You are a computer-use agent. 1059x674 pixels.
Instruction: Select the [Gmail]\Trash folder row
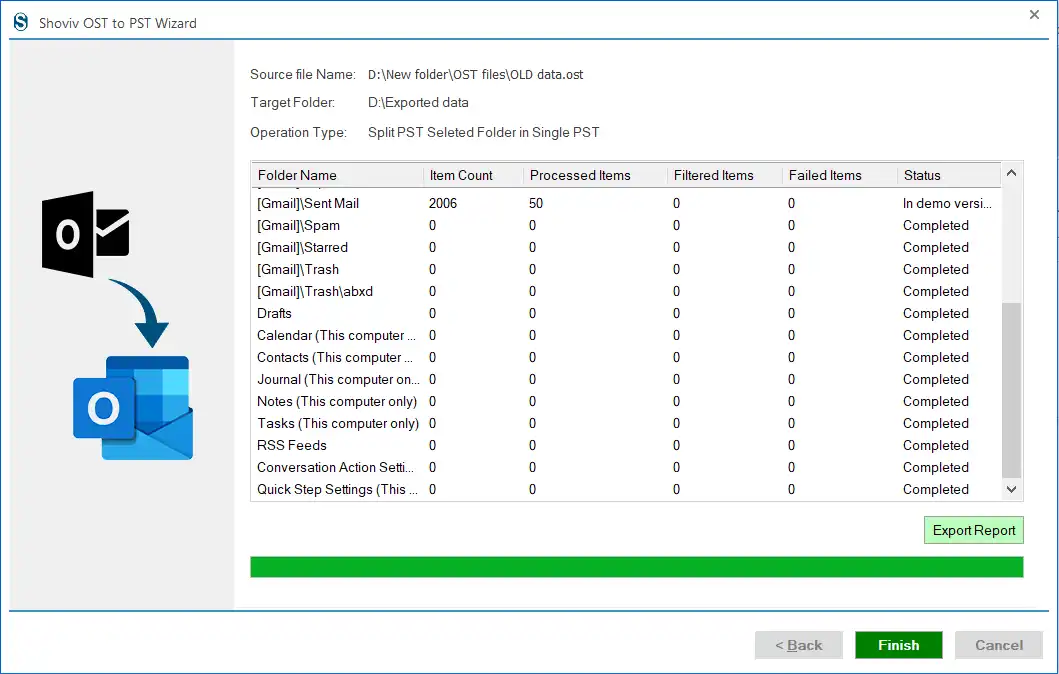(x=625, y=269)
